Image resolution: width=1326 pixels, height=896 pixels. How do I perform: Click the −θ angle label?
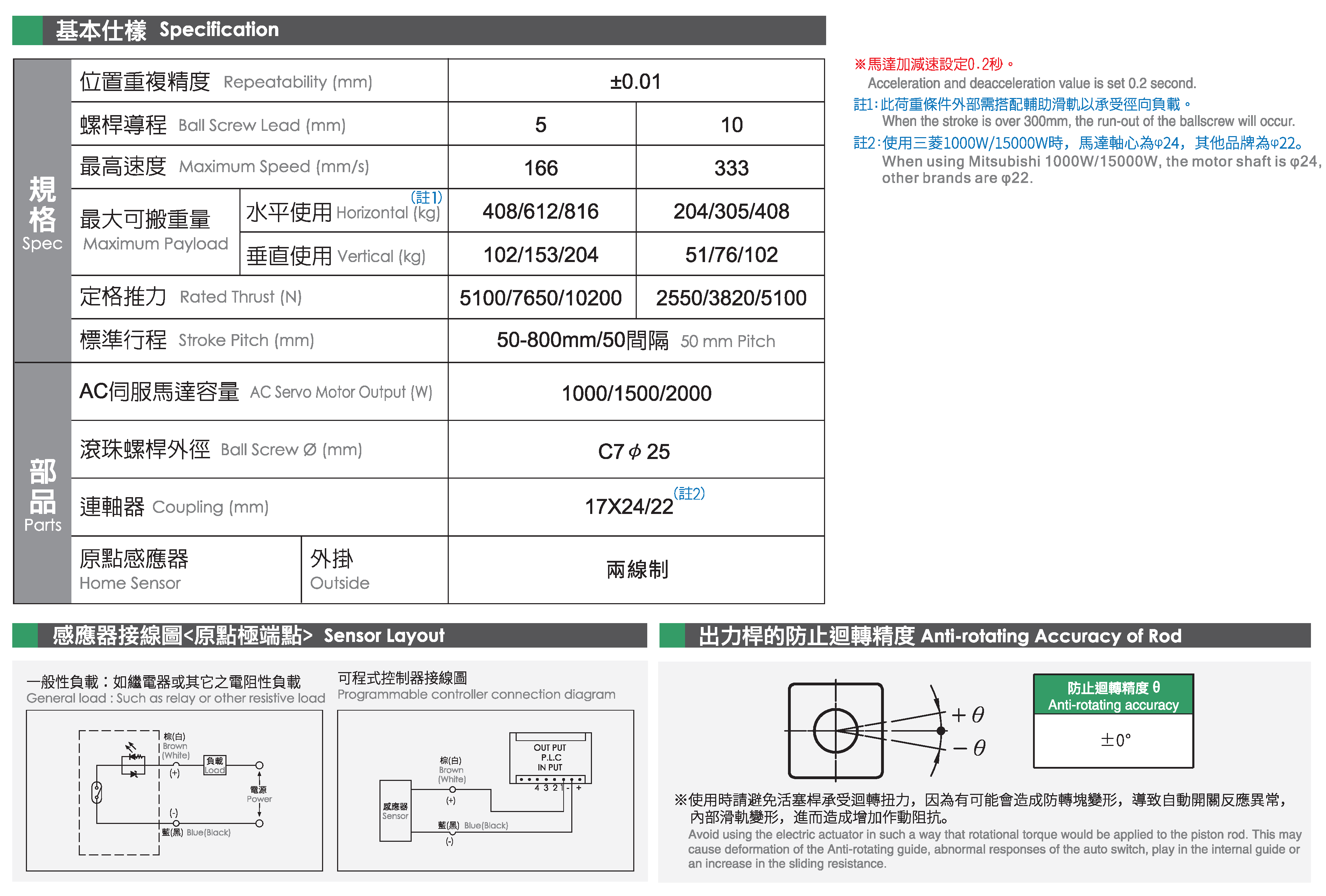[969, 748]
